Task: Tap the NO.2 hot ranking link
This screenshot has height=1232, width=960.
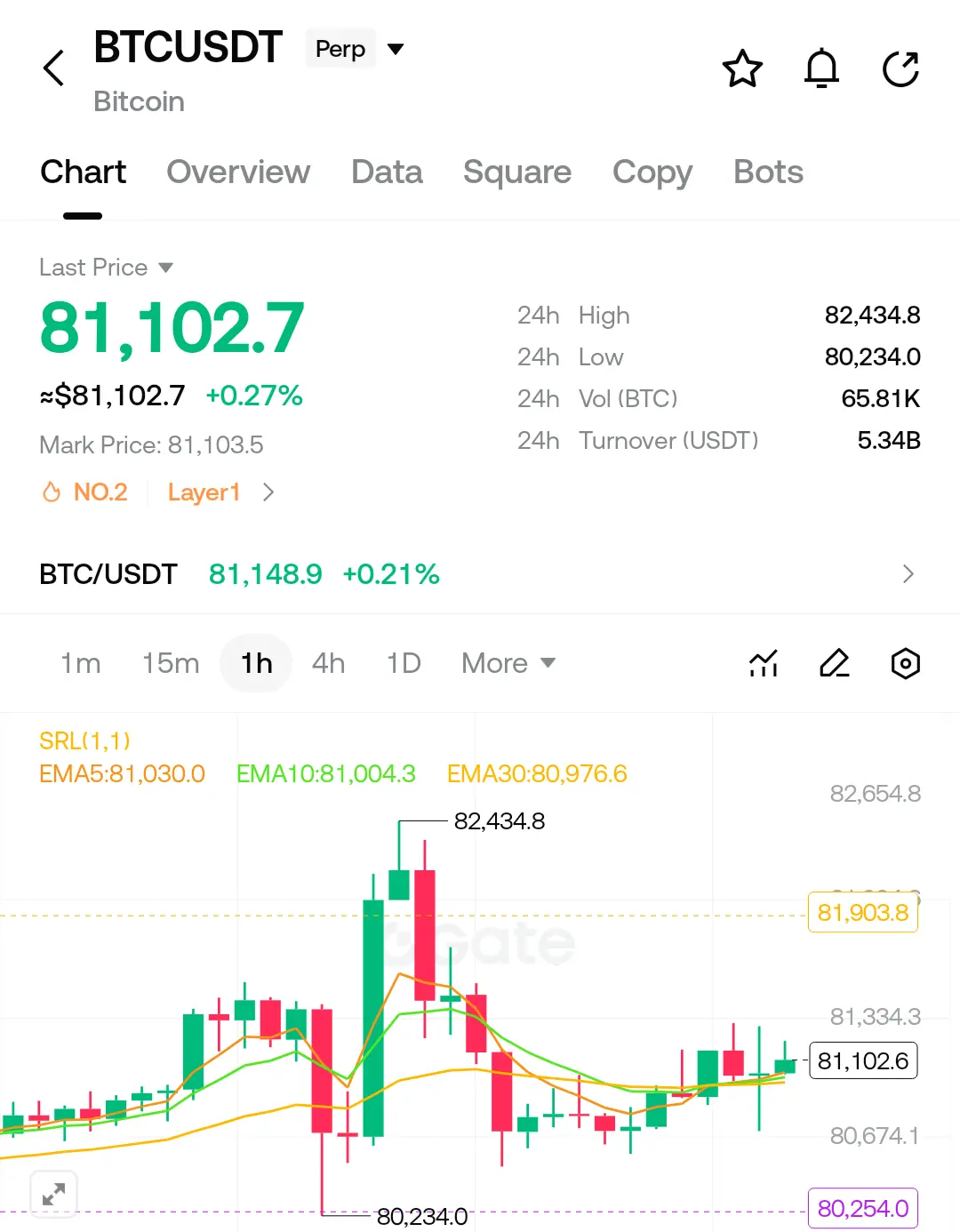Action: tap(100, 492)
